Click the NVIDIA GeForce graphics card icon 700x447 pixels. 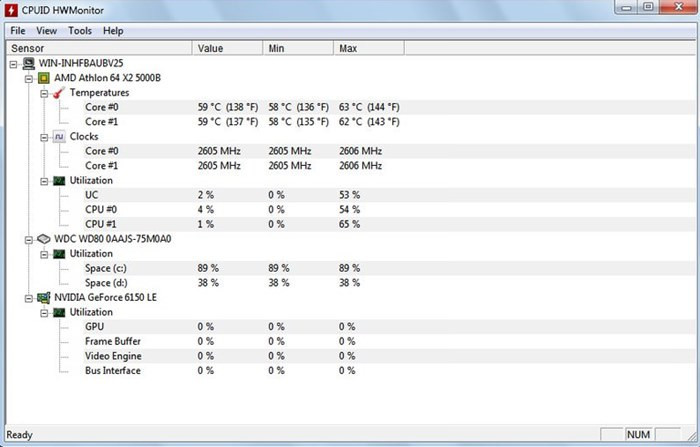tap(44, 298)
